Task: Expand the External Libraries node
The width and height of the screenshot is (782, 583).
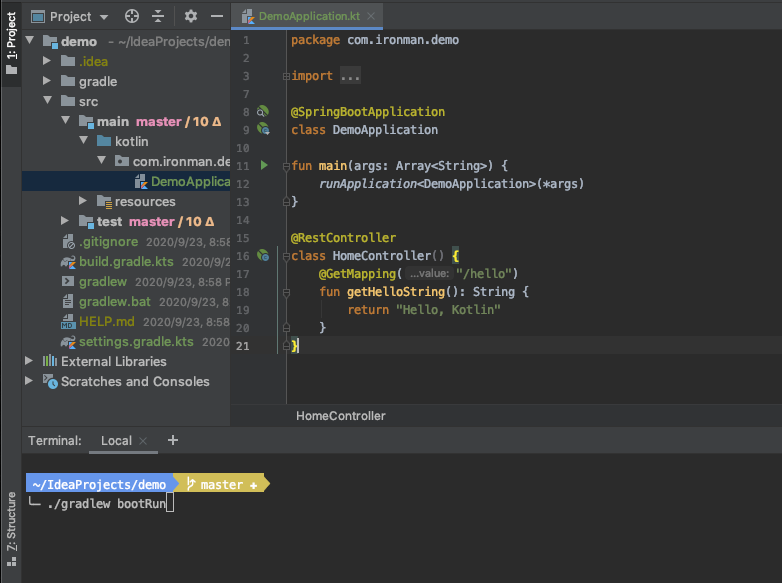Action: (x=29, y=361)
